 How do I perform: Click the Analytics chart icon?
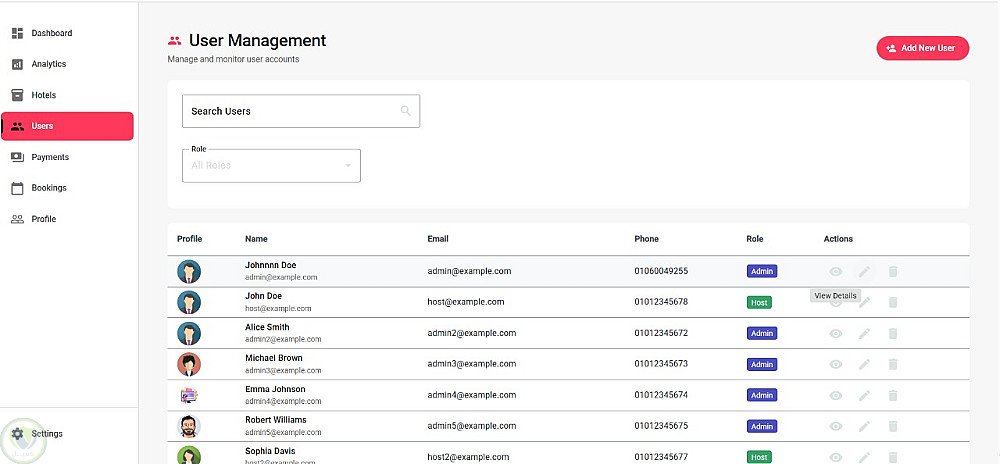[x=17, y=64]
